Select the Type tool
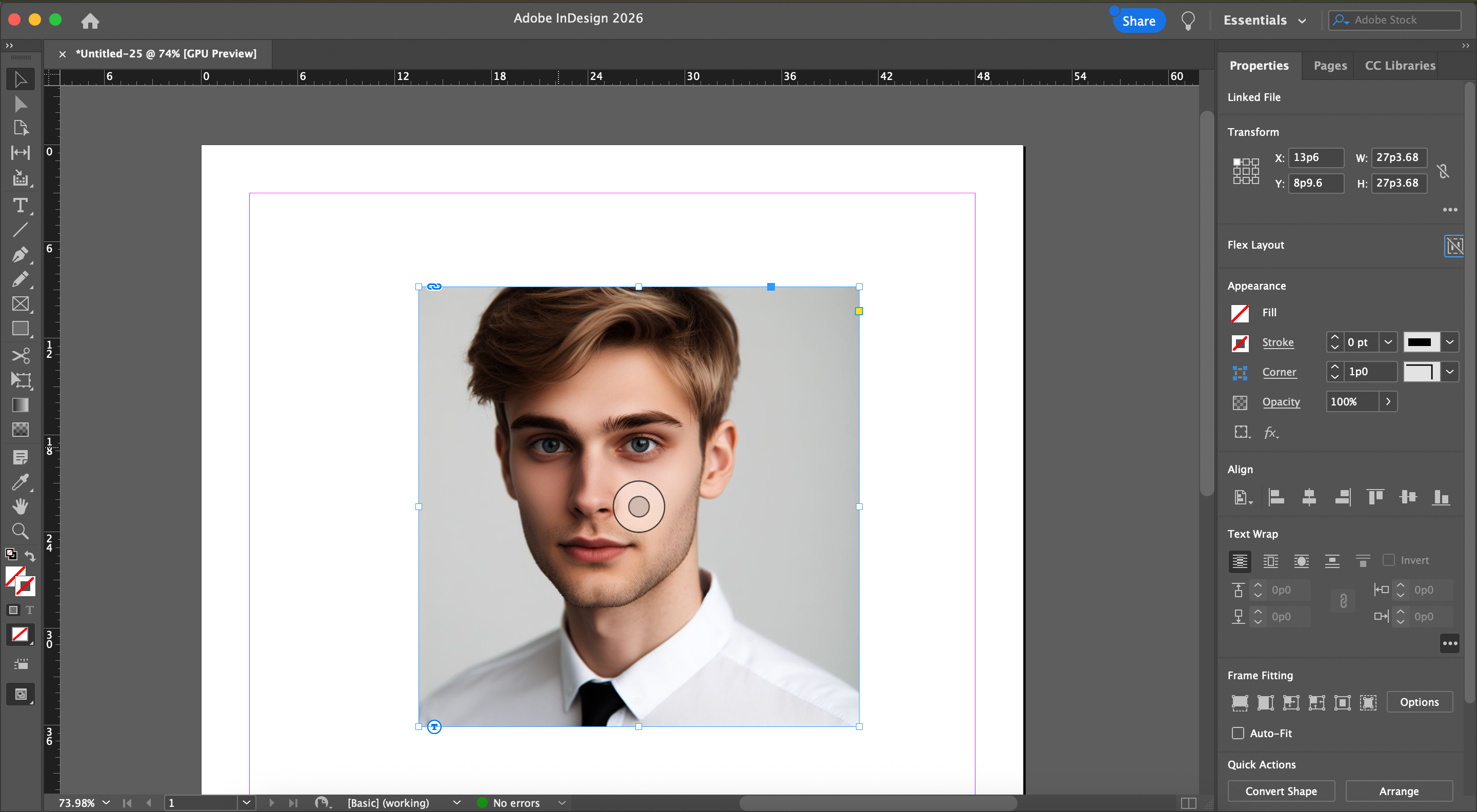Image resolution: width=1477 pixels, height=812 pixels. (20, 205)
